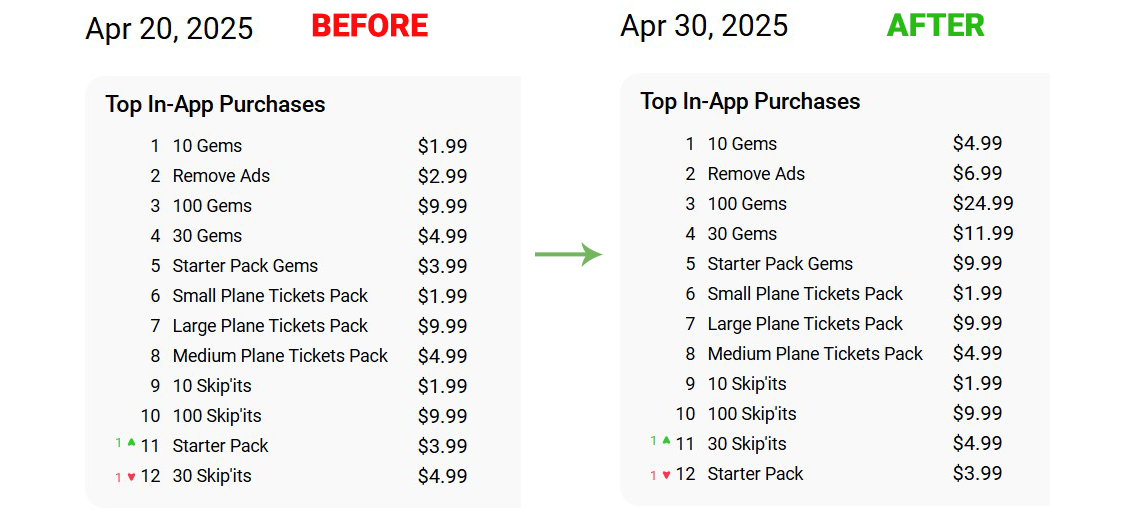This screenshot has height=524, width=1137.
Task: Click Top In-App Purchases heading in AFTER panel
Action: tap(750, 102)
